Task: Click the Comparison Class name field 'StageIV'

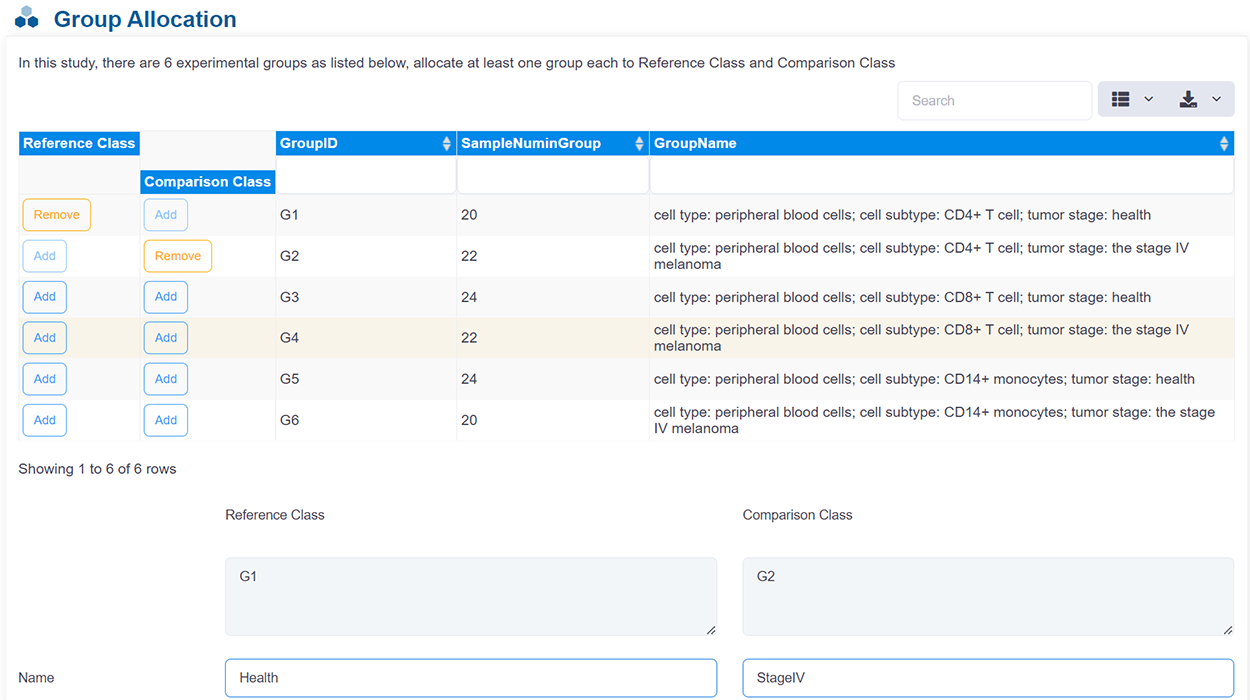Action: [987, 678]
